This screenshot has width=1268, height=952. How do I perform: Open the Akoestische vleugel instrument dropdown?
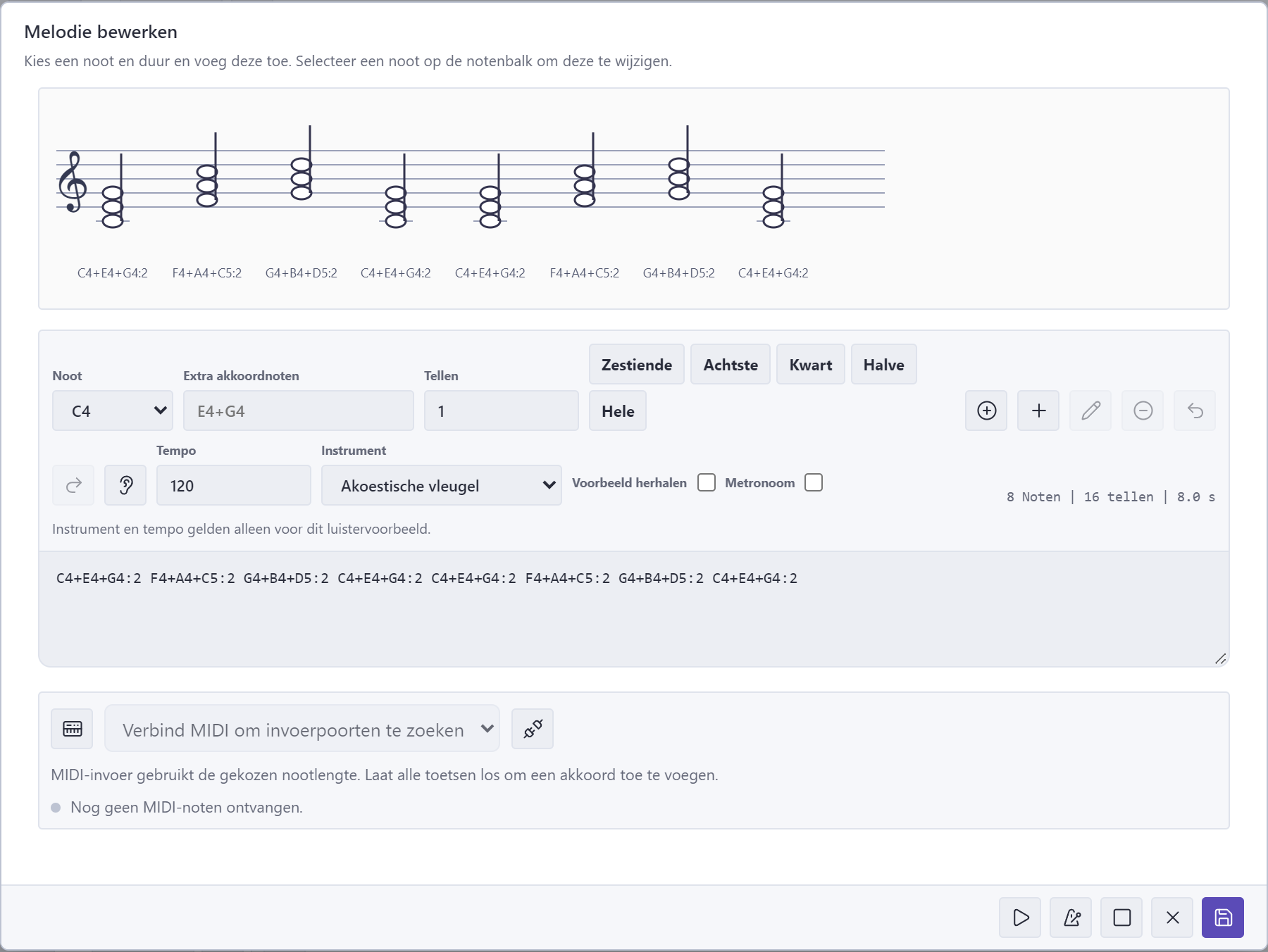pyautogui.click(x=442, y=485)
